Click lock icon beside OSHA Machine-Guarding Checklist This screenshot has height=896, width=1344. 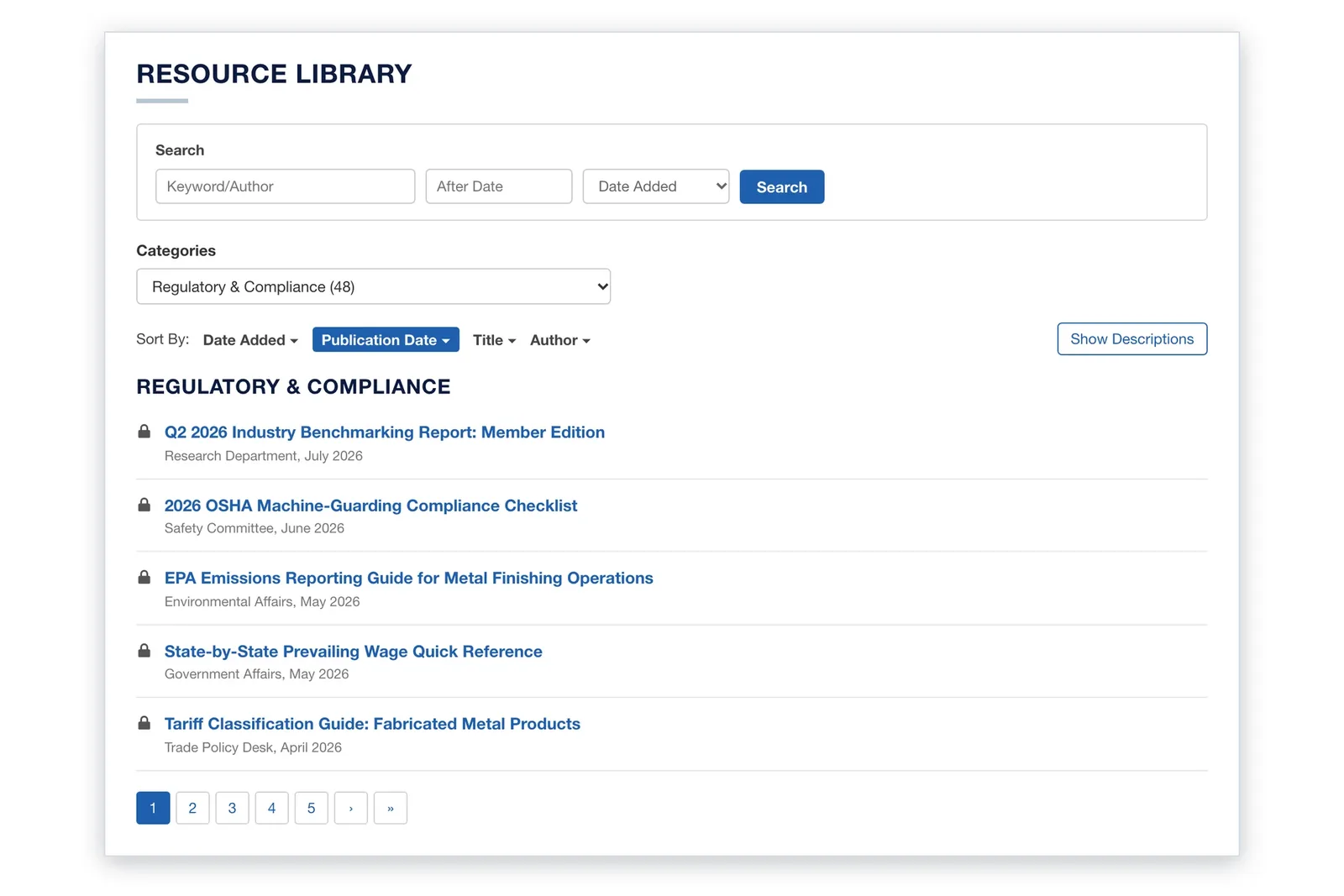tap(144, 505)
